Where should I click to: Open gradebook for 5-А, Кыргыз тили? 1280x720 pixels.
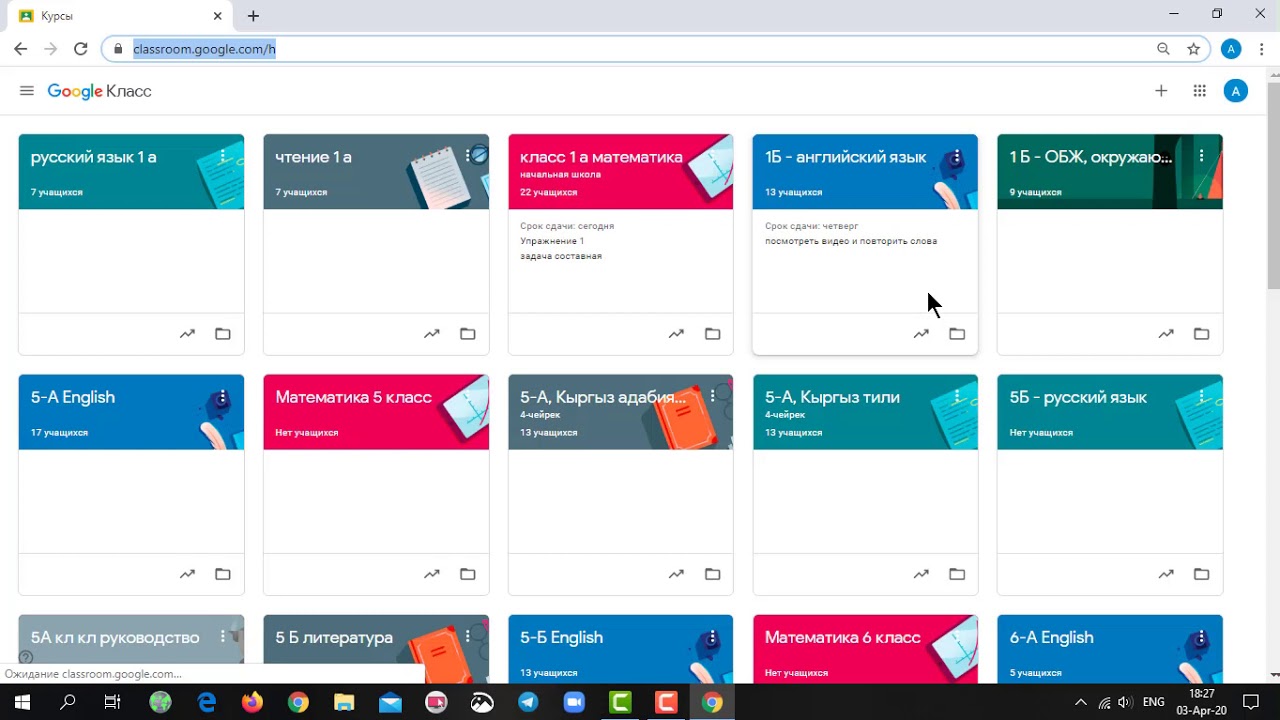coord(921,574)
